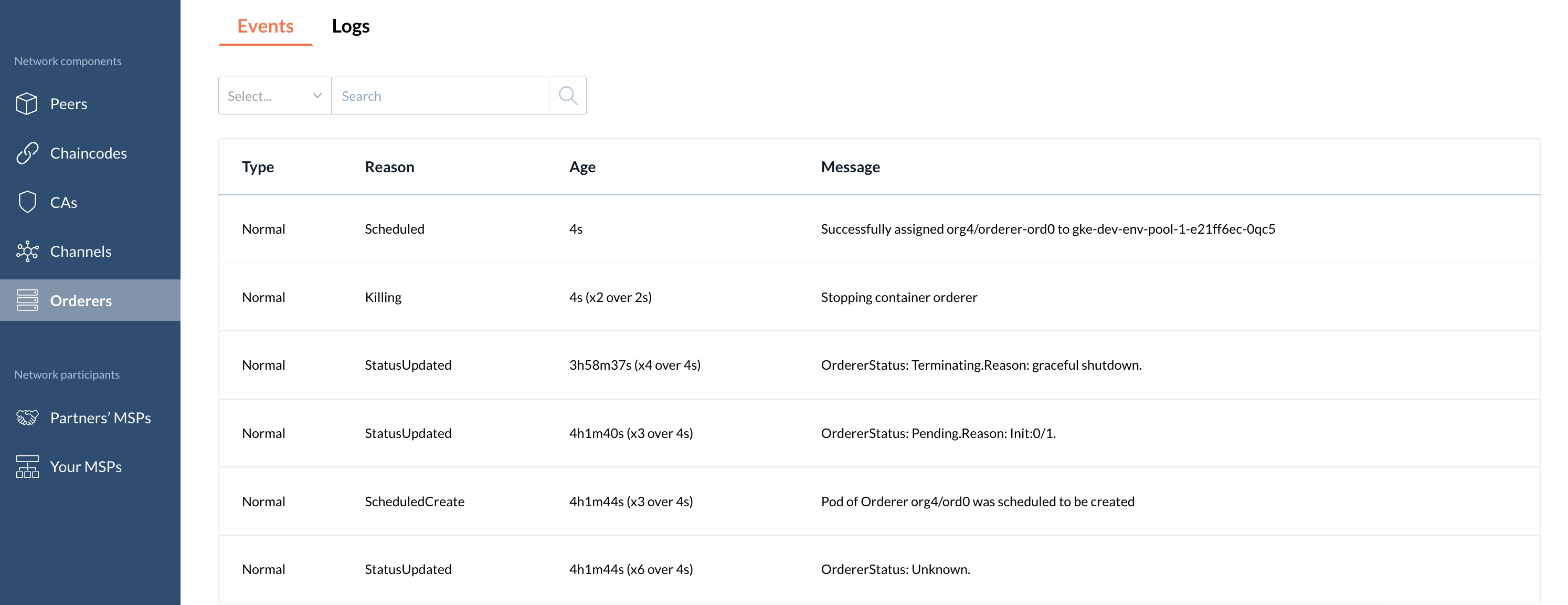Click the Channels network icon
1568x605 pixels.
pyautogui.click(x=27, y=251)
